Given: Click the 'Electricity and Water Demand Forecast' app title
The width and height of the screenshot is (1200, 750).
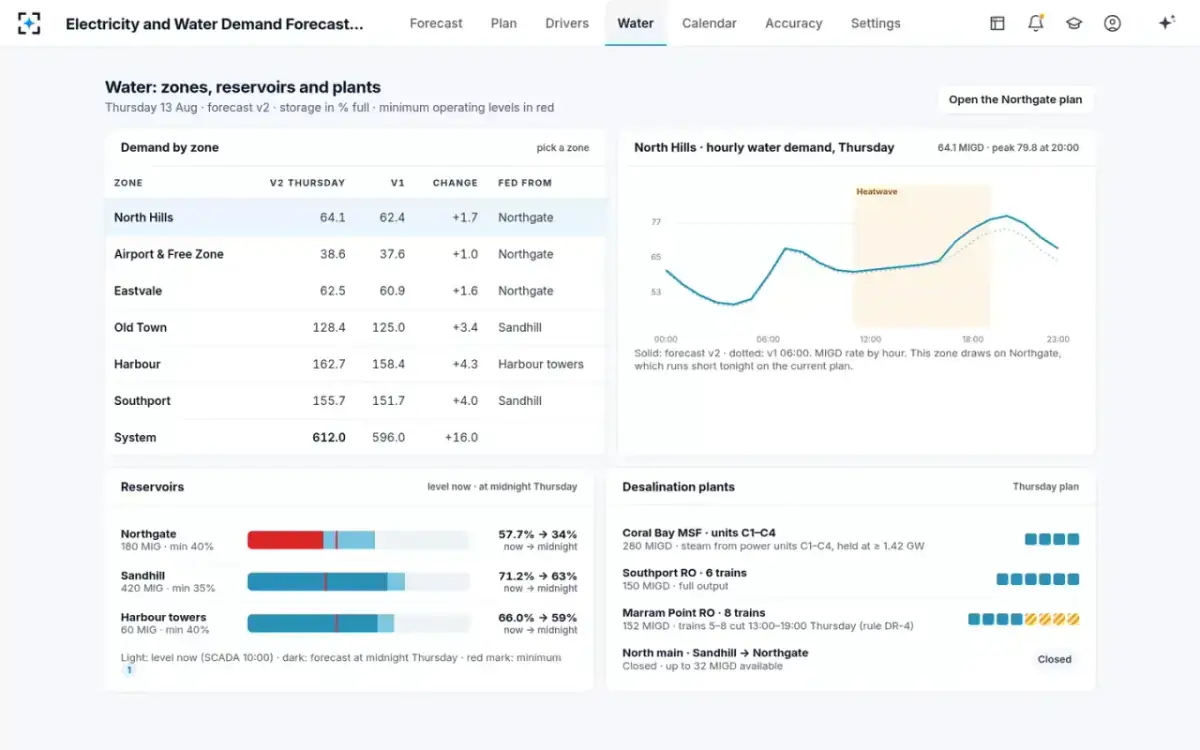Looking at the screenshot, I should pos(215,23).
